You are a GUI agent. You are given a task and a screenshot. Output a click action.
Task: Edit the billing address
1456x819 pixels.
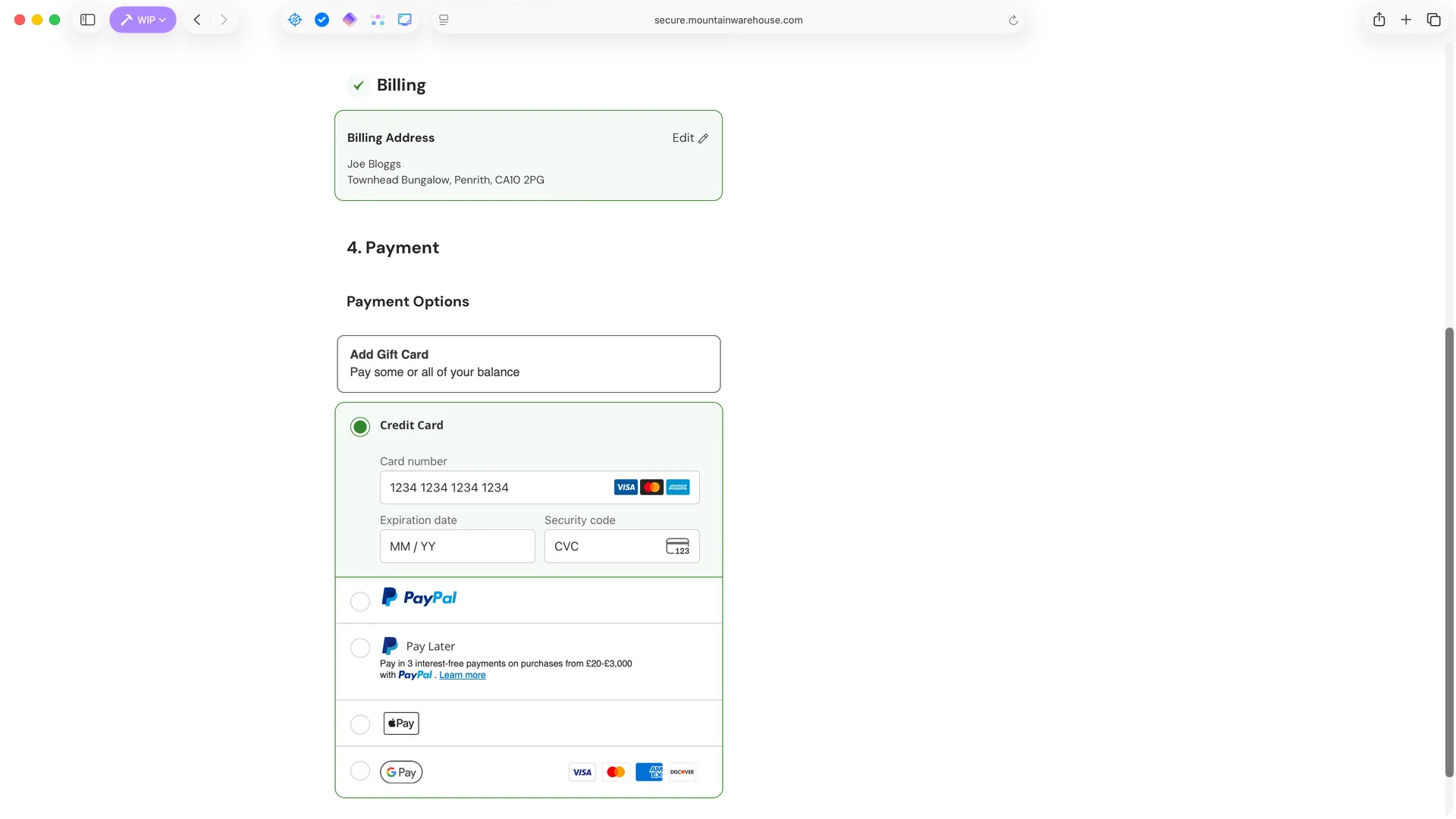pyautogui.click(x=689, y=138)
